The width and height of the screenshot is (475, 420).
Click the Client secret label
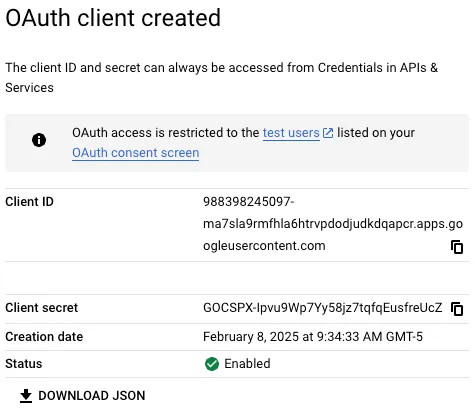41,308
